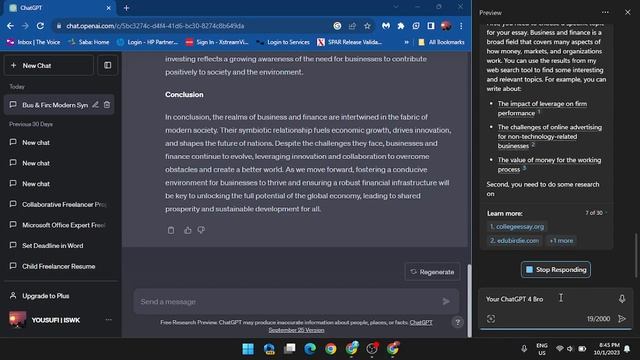640x360 pixels.
Task: Open Google Chrome from taskbar
Action: tap(331, 349)
